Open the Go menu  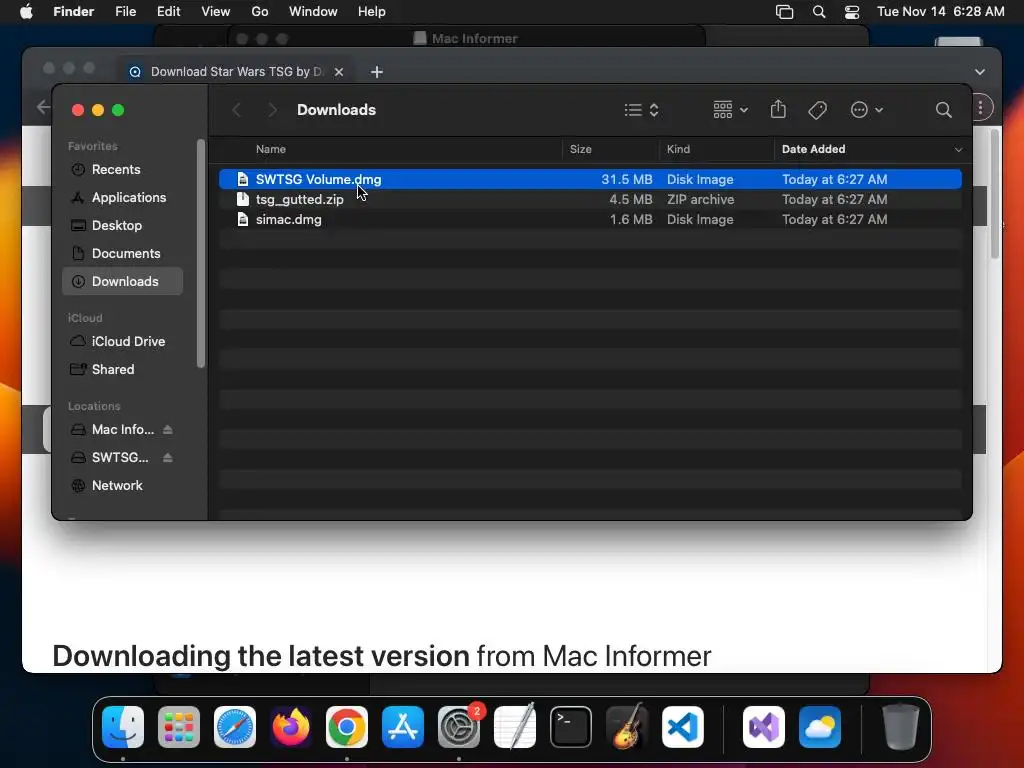point(259,12)
